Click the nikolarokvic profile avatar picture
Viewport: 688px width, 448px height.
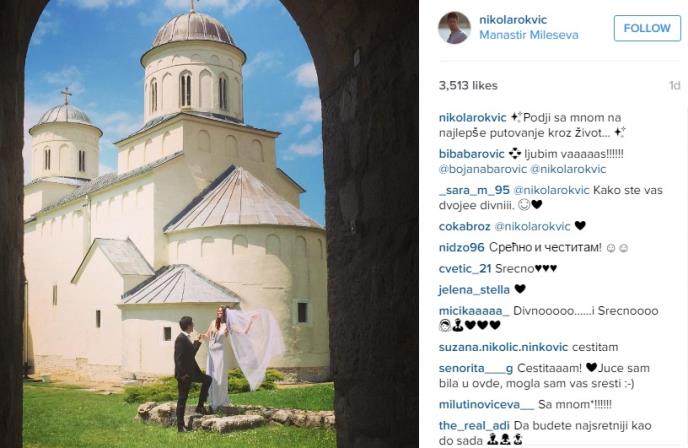pos(454,28)
